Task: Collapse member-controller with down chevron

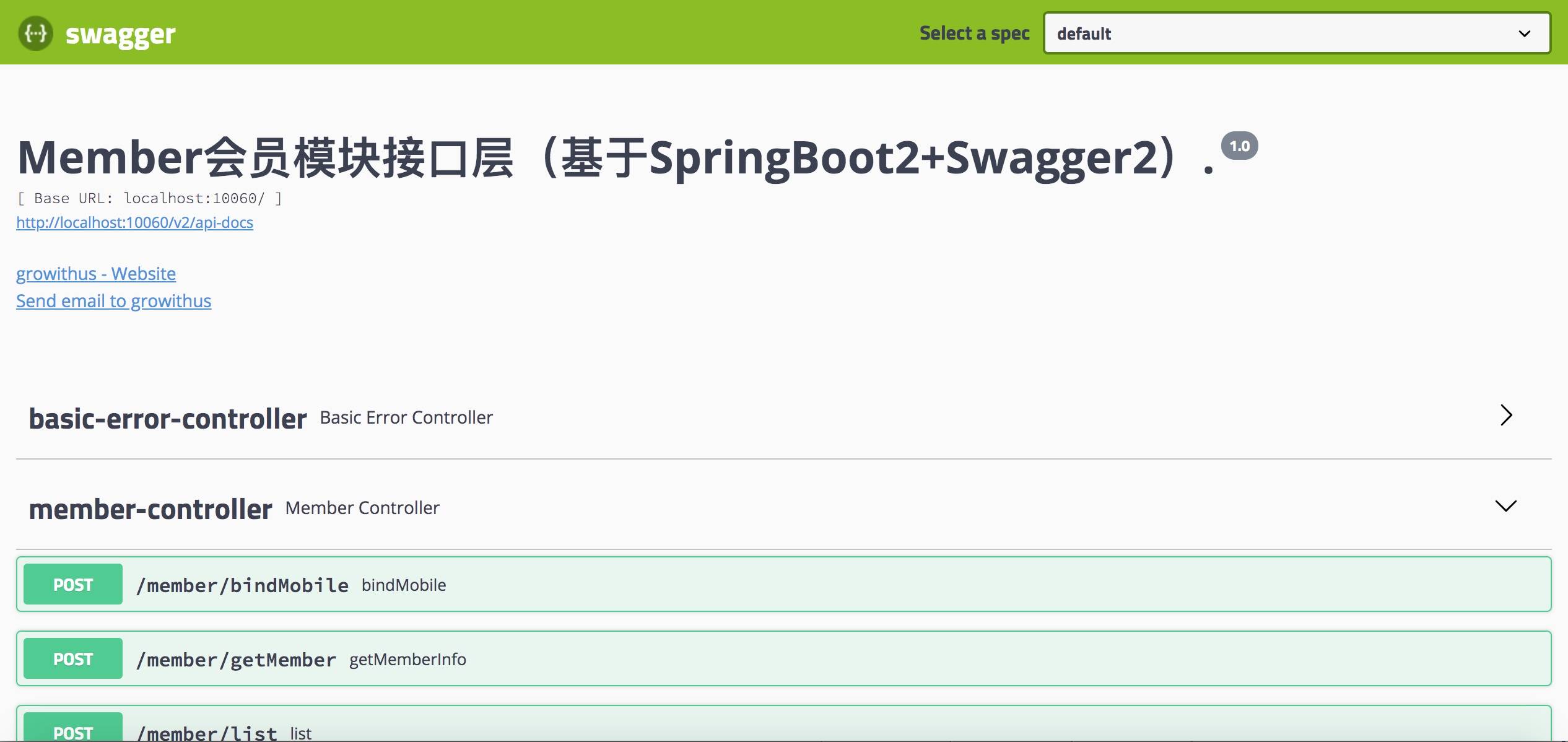Action: (x=1505, y=506)
